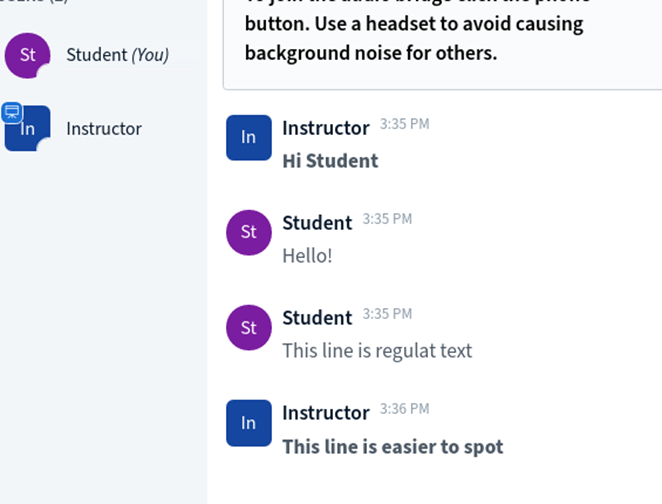Select "Student (You)" name in user list
The width and height of the screenshot is (662, 504).
117,55
